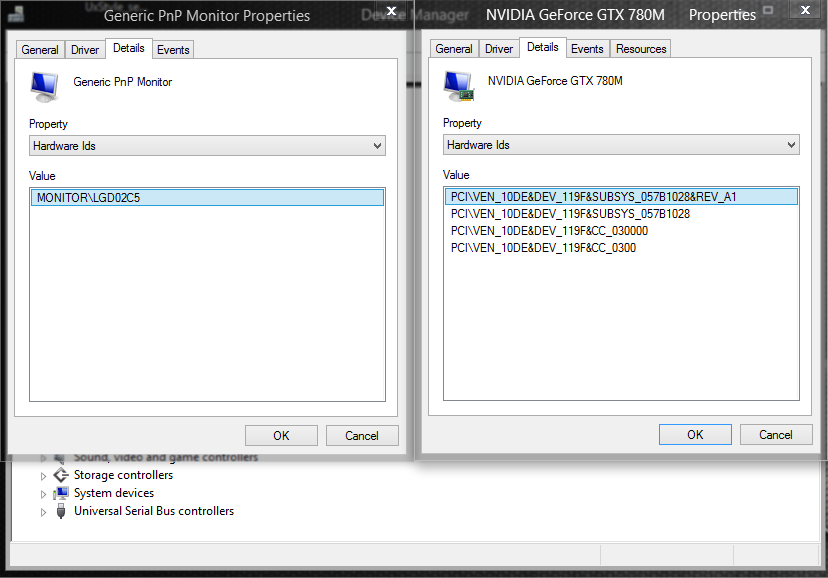828x578 pixels.
Task: Select Details tab in Monitor Properties
Action: (129, 48)
